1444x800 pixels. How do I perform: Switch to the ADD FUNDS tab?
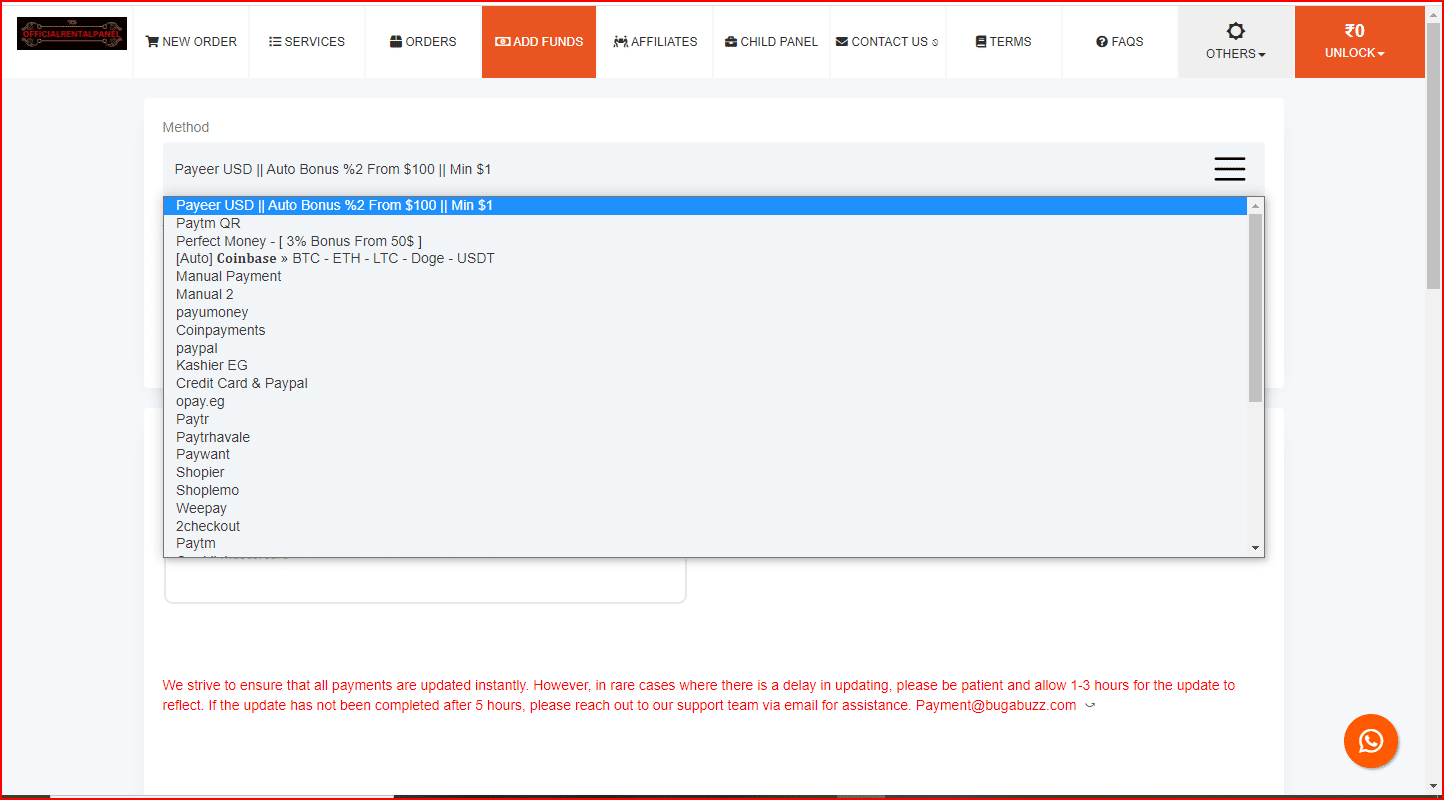click(x=539, y=41)
